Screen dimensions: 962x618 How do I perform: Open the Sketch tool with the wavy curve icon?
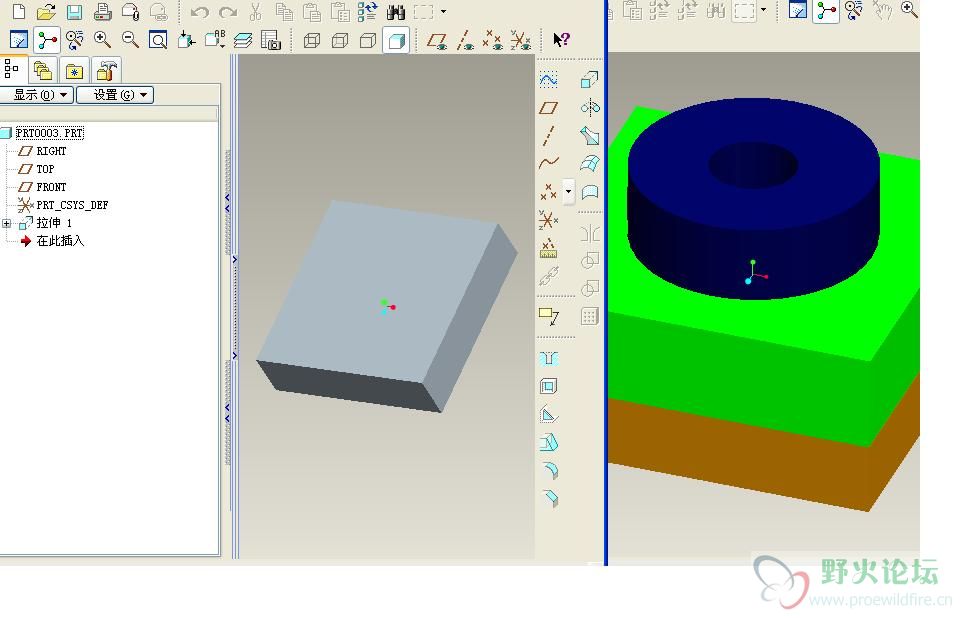tap(548, 80)
